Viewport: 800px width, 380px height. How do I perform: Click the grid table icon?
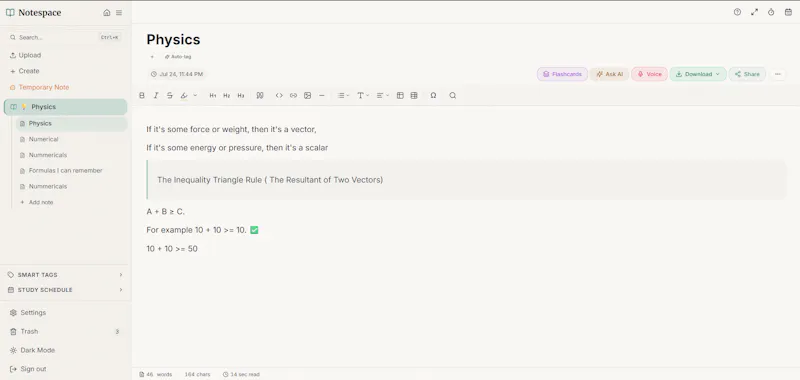point(414,95)
